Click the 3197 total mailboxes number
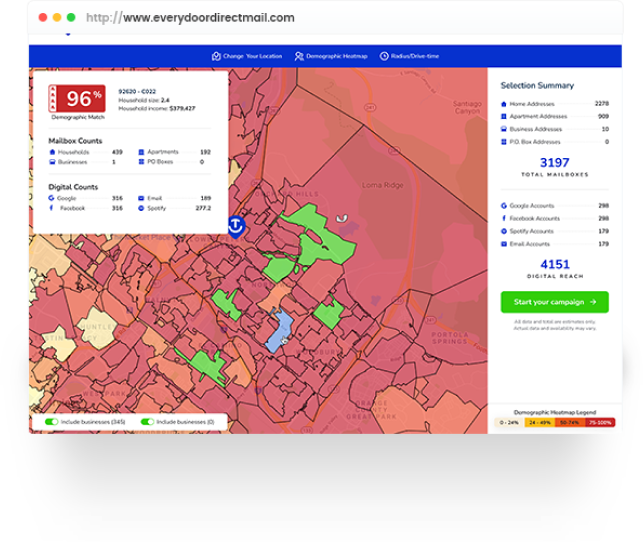The width and height of the screenshot is (643, 542). (554, 163)
